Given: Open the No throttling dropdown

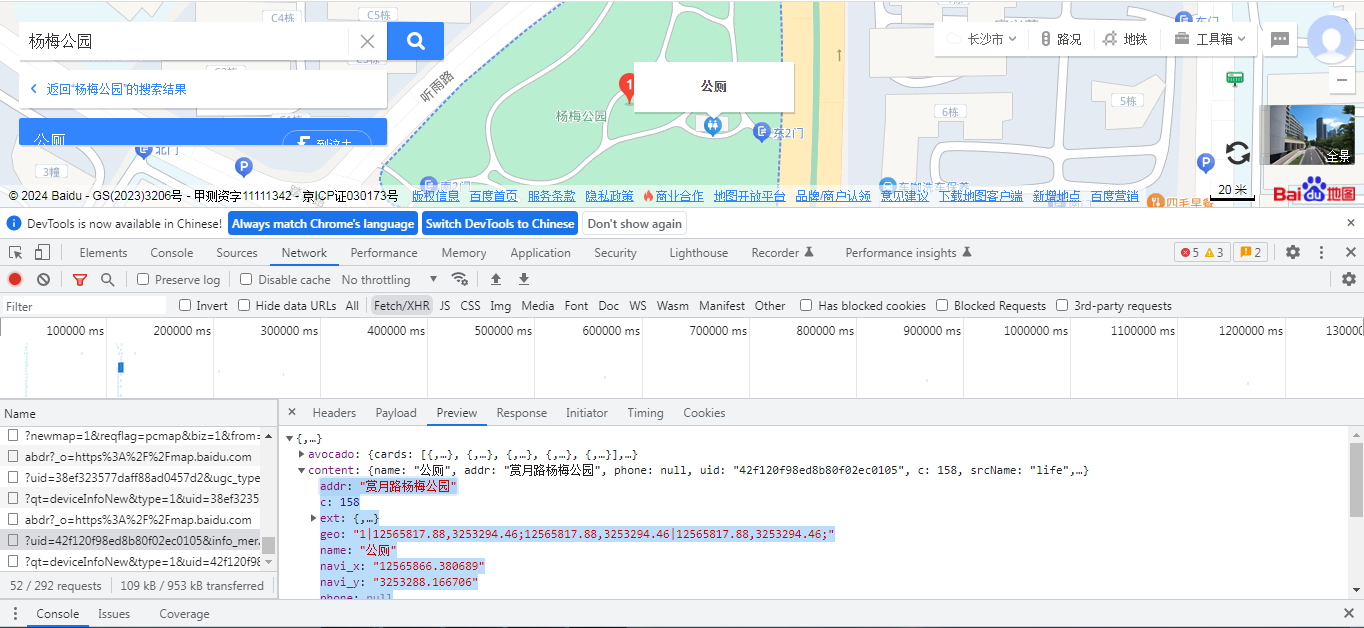Looking at the screenshot, I should point(389,280).
